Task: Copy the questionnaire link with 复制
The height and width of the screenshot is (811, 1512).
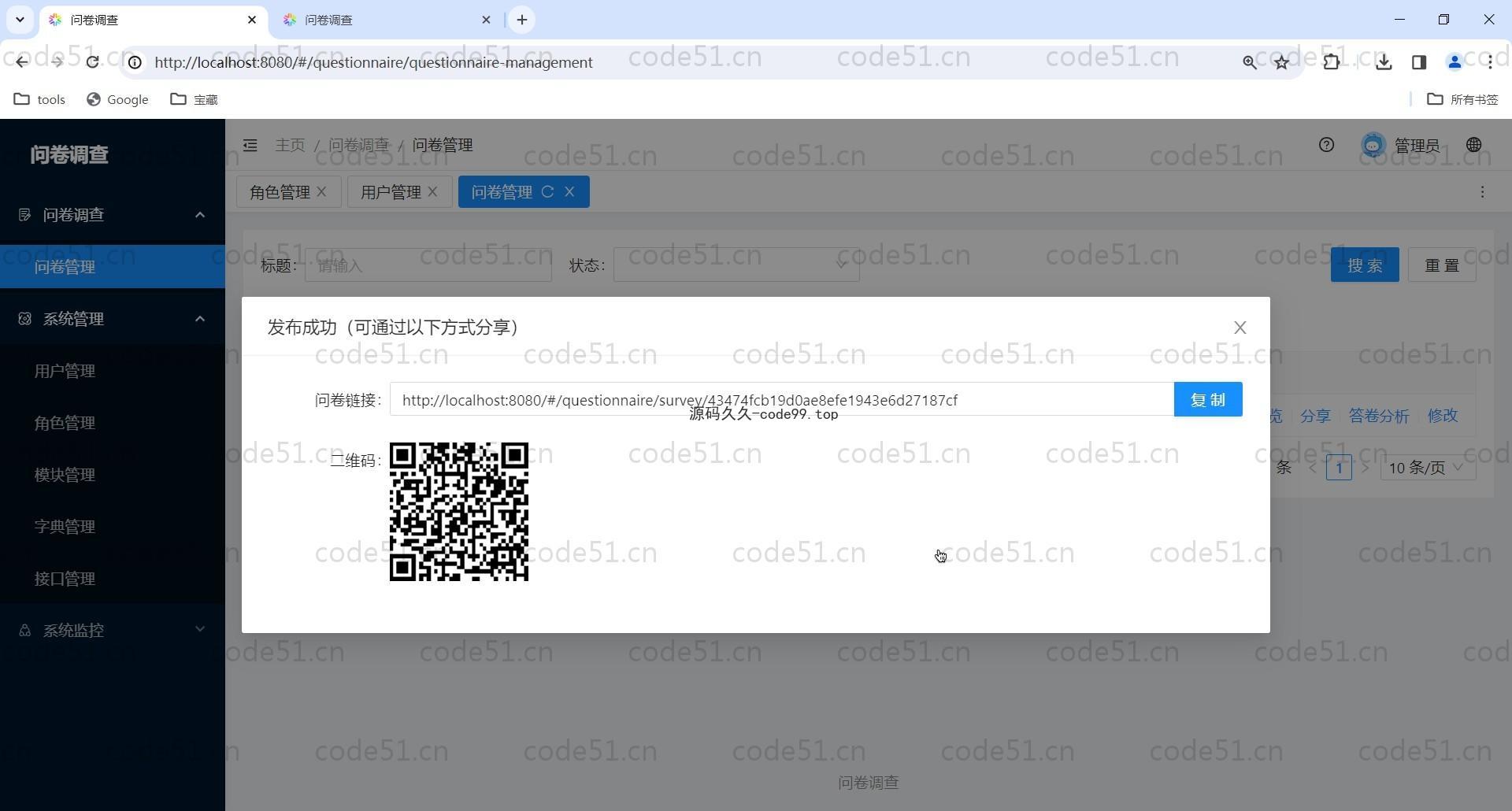Action: tap(1207, 399)
